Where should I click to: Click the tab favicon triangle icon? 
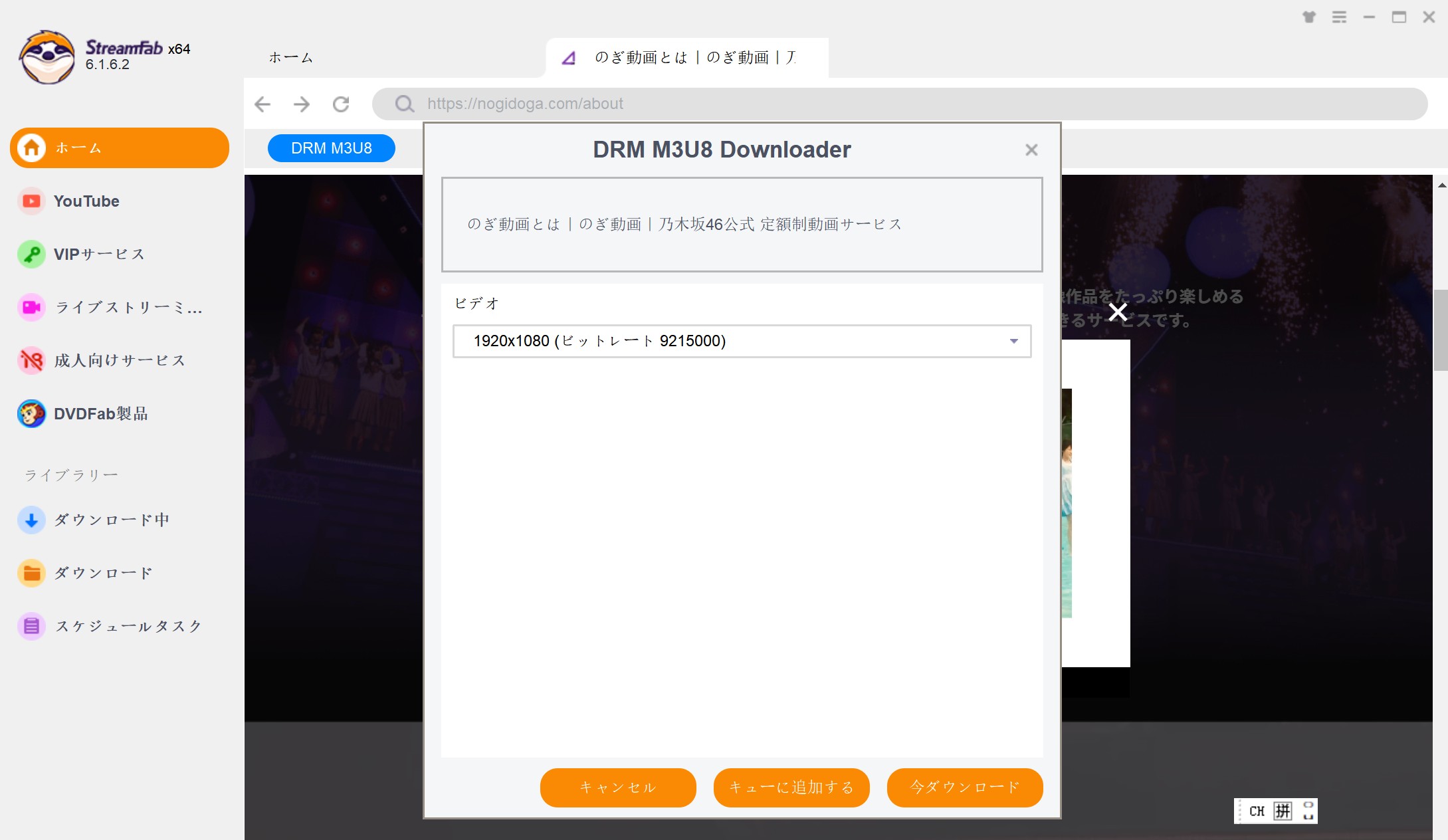569,58
